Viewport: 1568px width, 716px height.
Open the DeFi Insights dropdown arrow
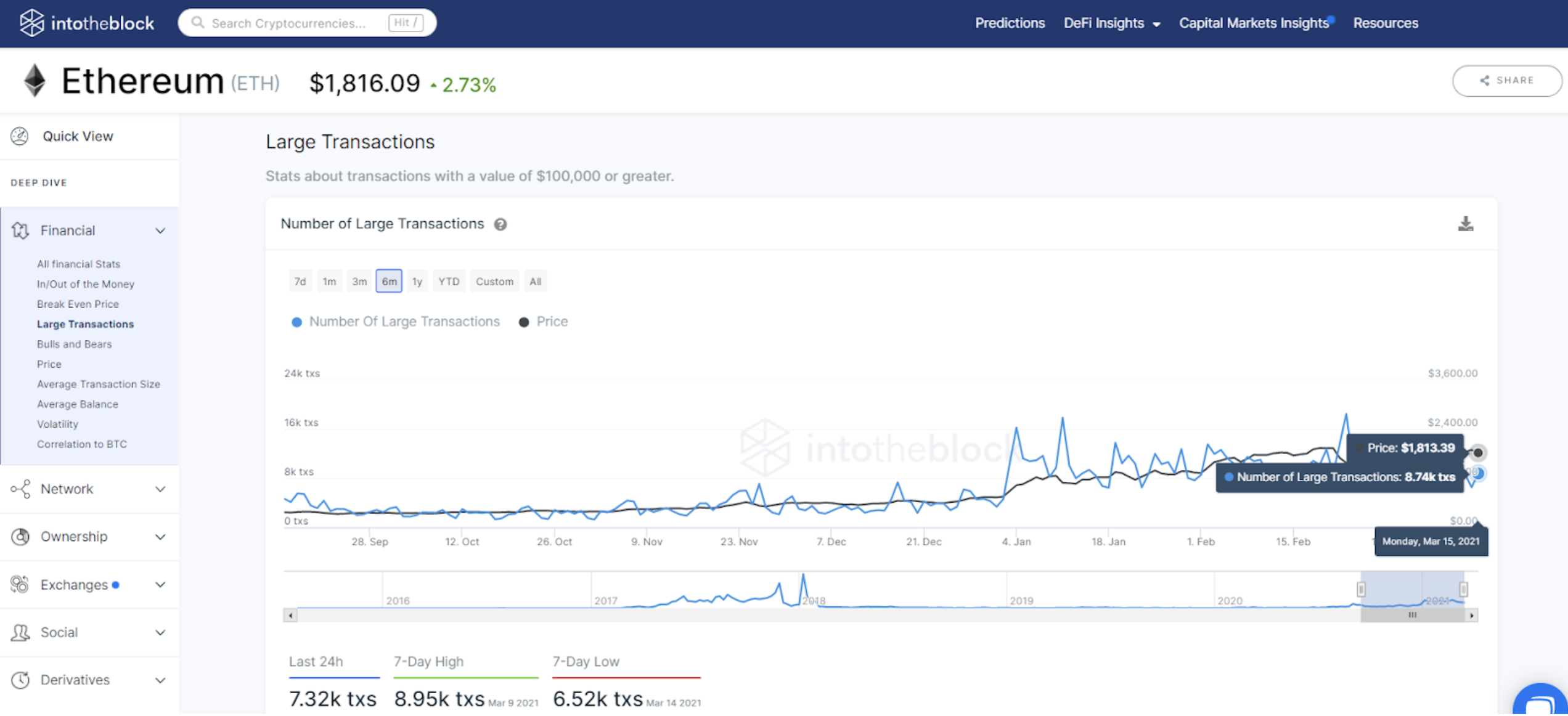coord(1156,25)
